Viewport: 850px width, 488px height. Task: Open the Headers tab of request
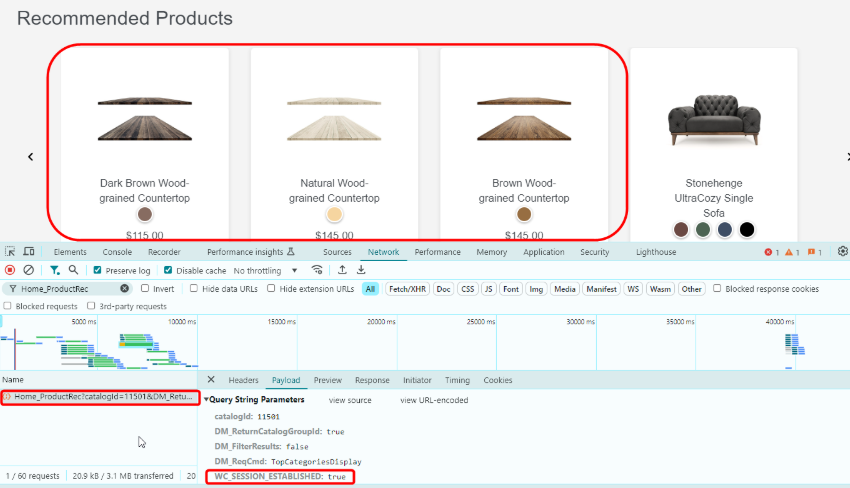pos(243,380)
